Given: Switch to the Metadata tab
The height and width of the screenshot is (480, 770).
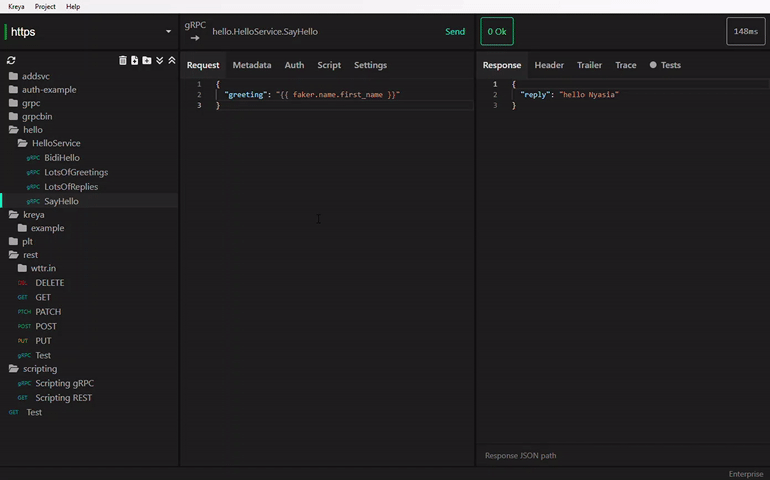Looking at the screenshot, I should coord(251,65).
